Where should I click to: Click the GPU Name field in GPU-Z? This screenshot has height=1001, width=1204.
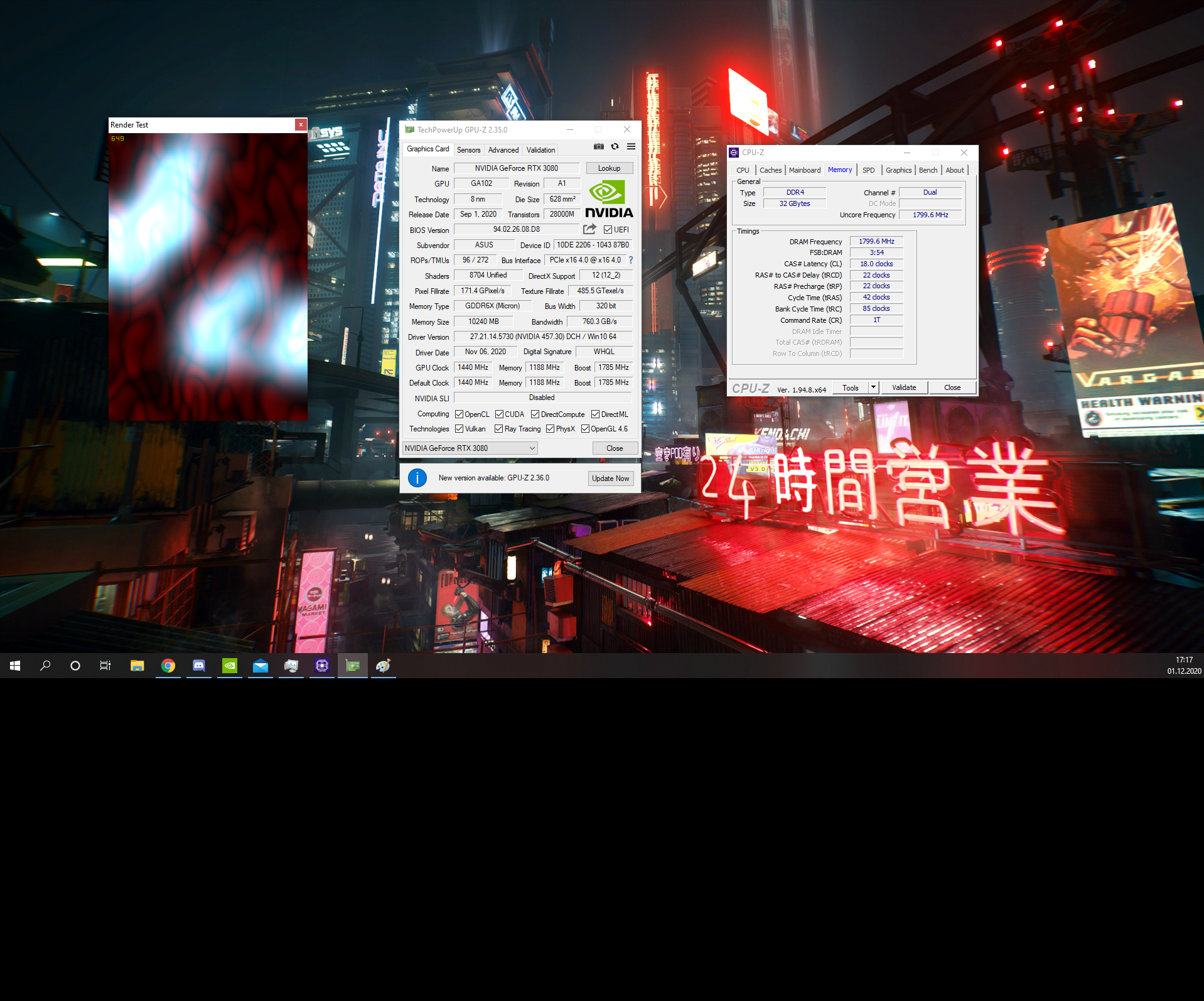pos(517,168)
